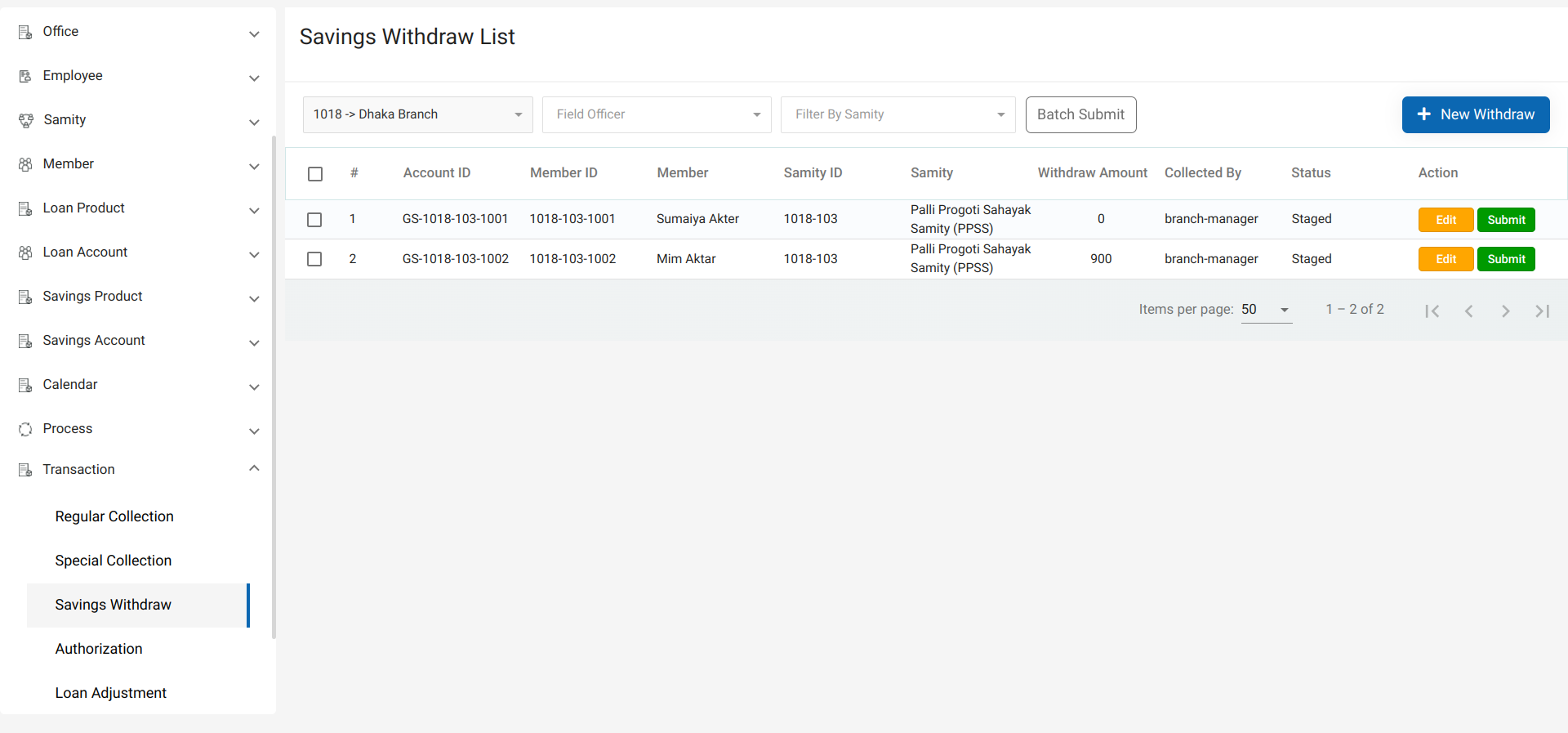Submit the GS-1018-103-1002 withdraw row
The height and width of the screenshot is (733, 1568).
[x=1506, y=259]
